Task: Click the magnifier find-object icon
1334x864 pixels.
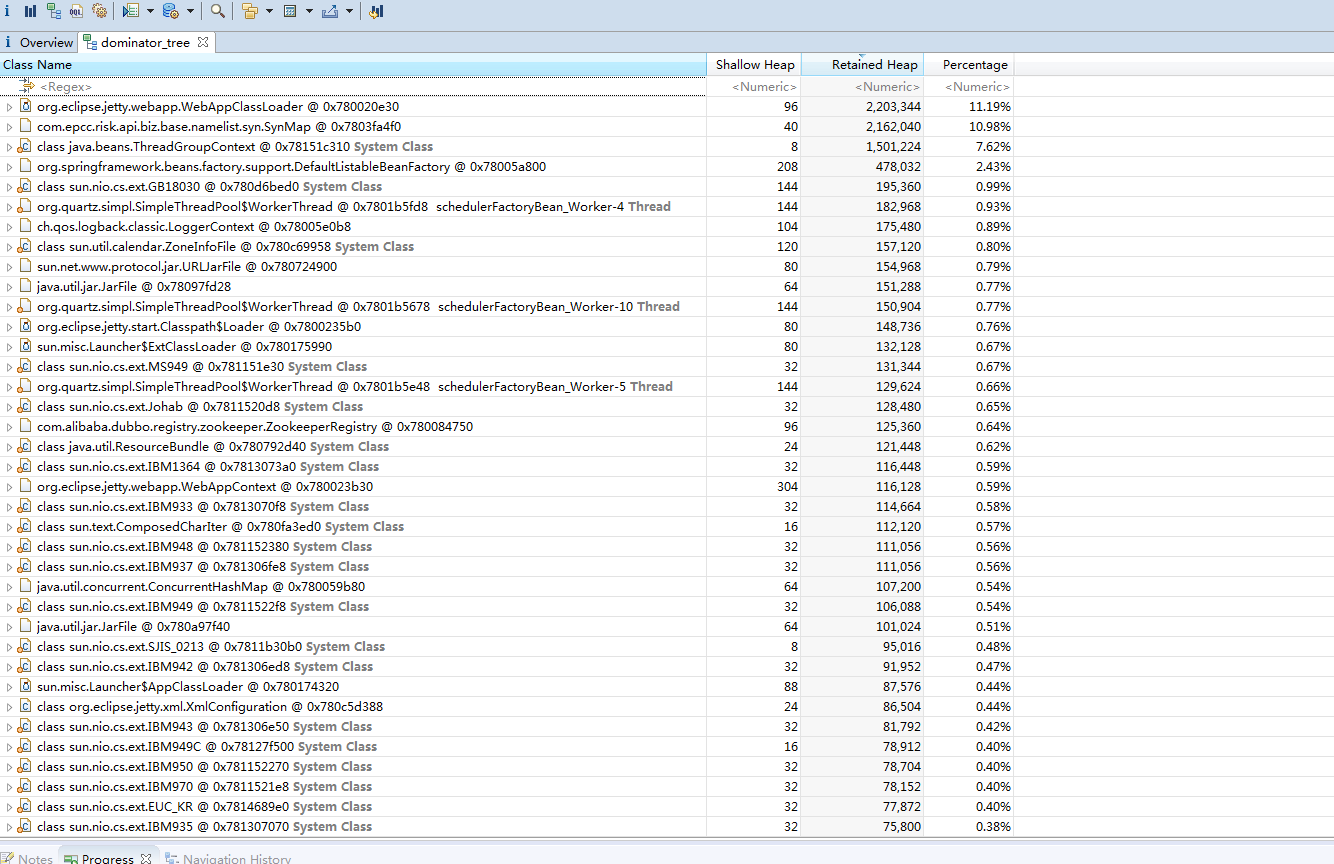Action: [x=217, y=11]
